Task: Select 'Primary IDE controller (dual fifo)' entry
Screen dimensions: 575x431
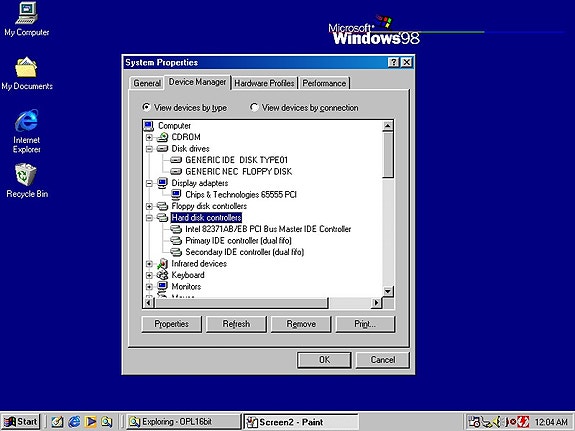Action: [238, 241]
